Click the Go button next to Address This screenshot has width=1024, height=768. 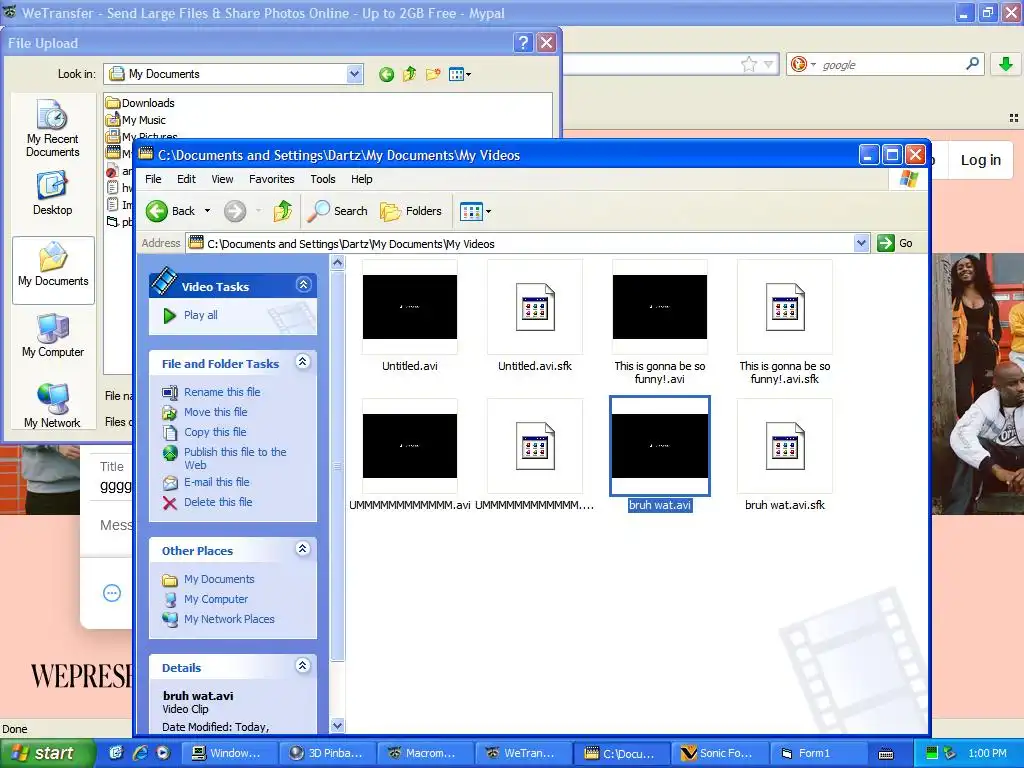pyautogui.click(x=895, y=244)
